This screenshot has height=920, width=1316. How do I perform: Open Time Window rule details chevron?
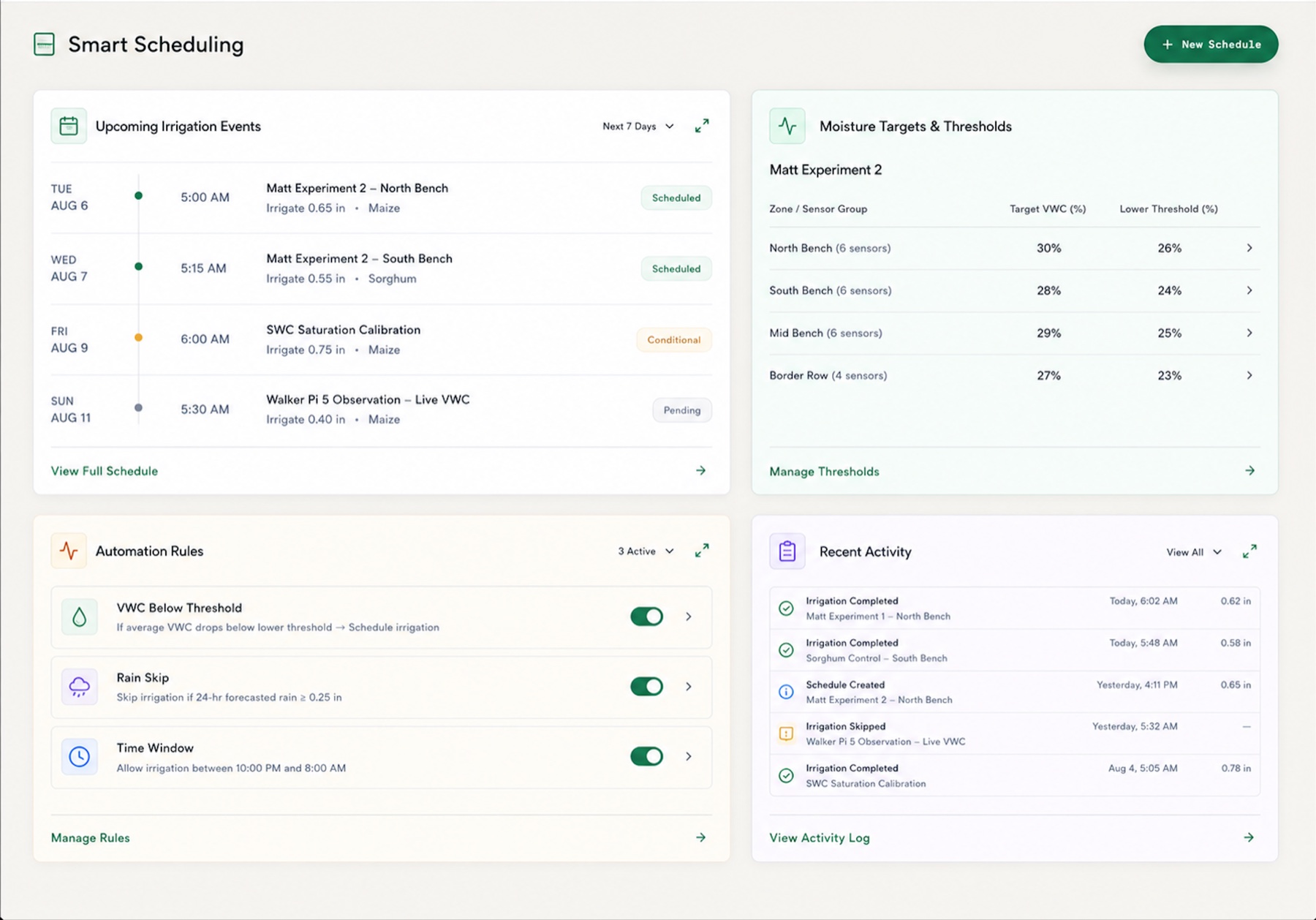point(689,756)
